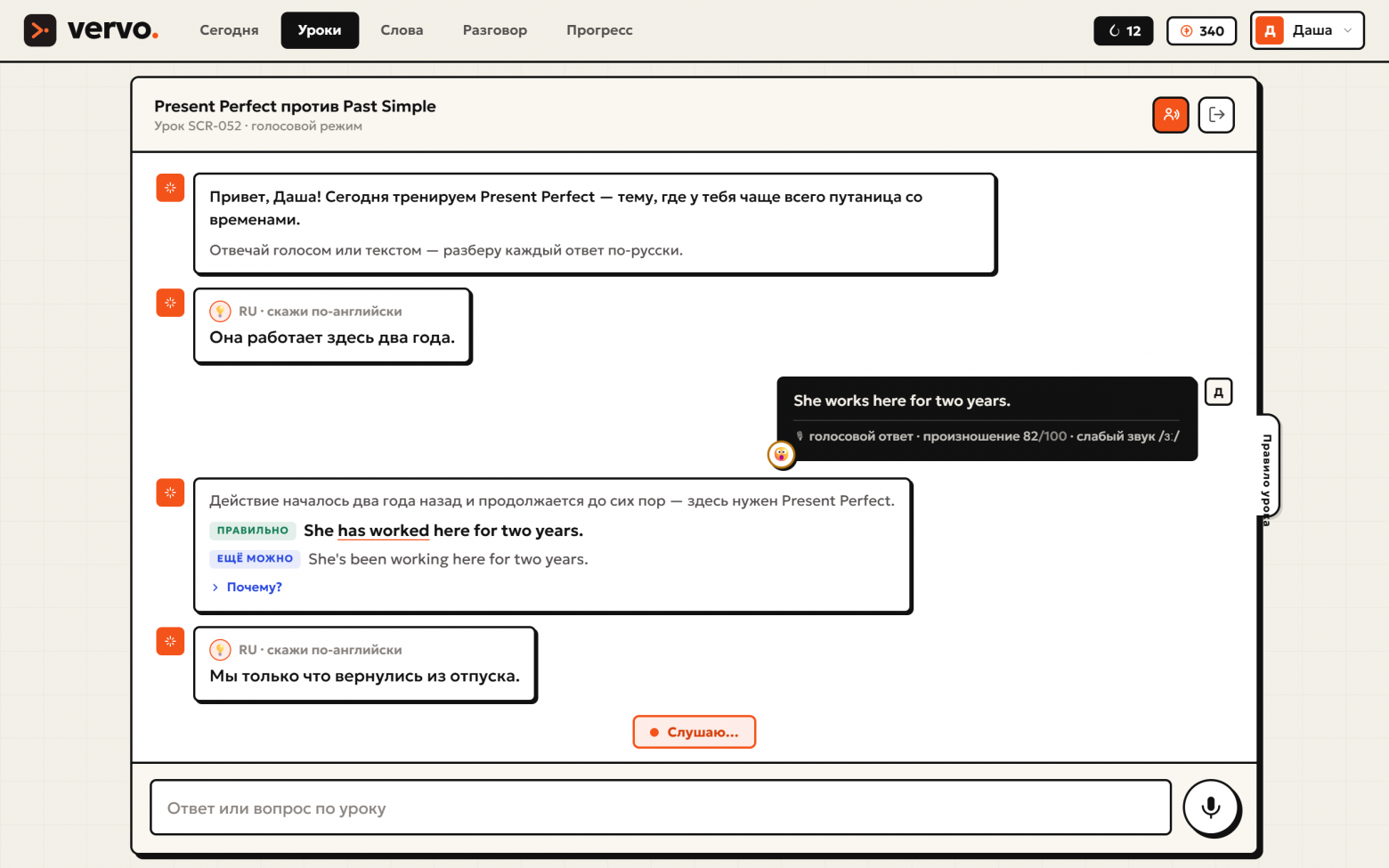Toggle voice mode button in lesson header

point(1171,115)
